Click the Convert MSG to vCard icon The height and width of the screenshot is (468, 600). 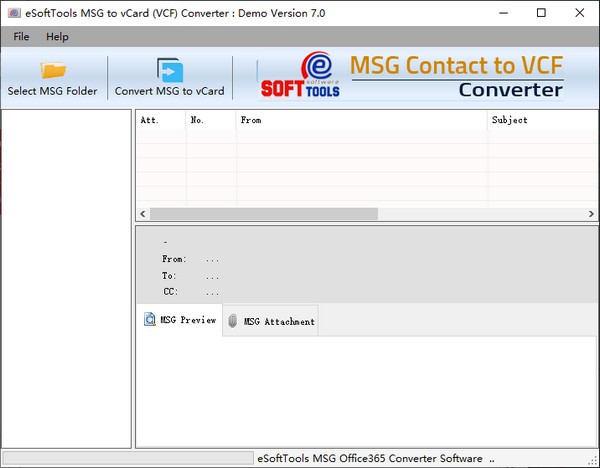coord(169,71)
